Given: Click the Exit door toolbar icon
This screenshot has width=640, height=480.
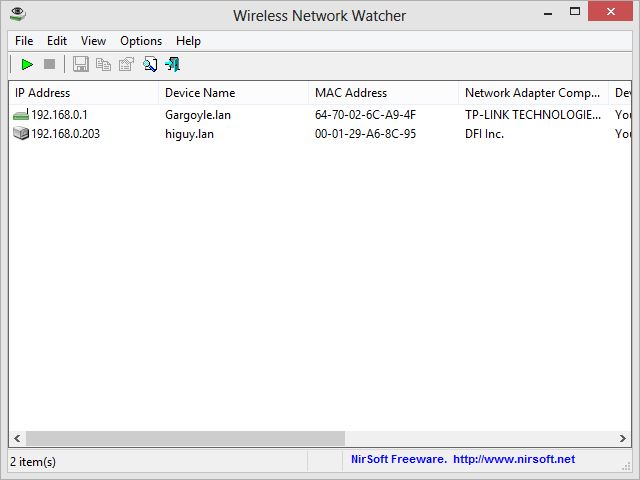Looking at the screenshot, I should coord(173,64).
